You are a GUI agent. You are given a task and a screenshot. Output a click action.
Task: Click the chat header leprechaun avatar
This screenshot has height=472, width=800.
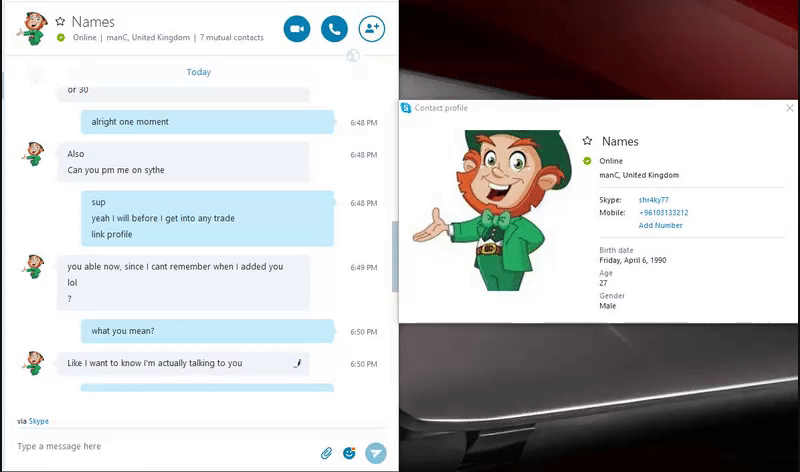point(32,29)
